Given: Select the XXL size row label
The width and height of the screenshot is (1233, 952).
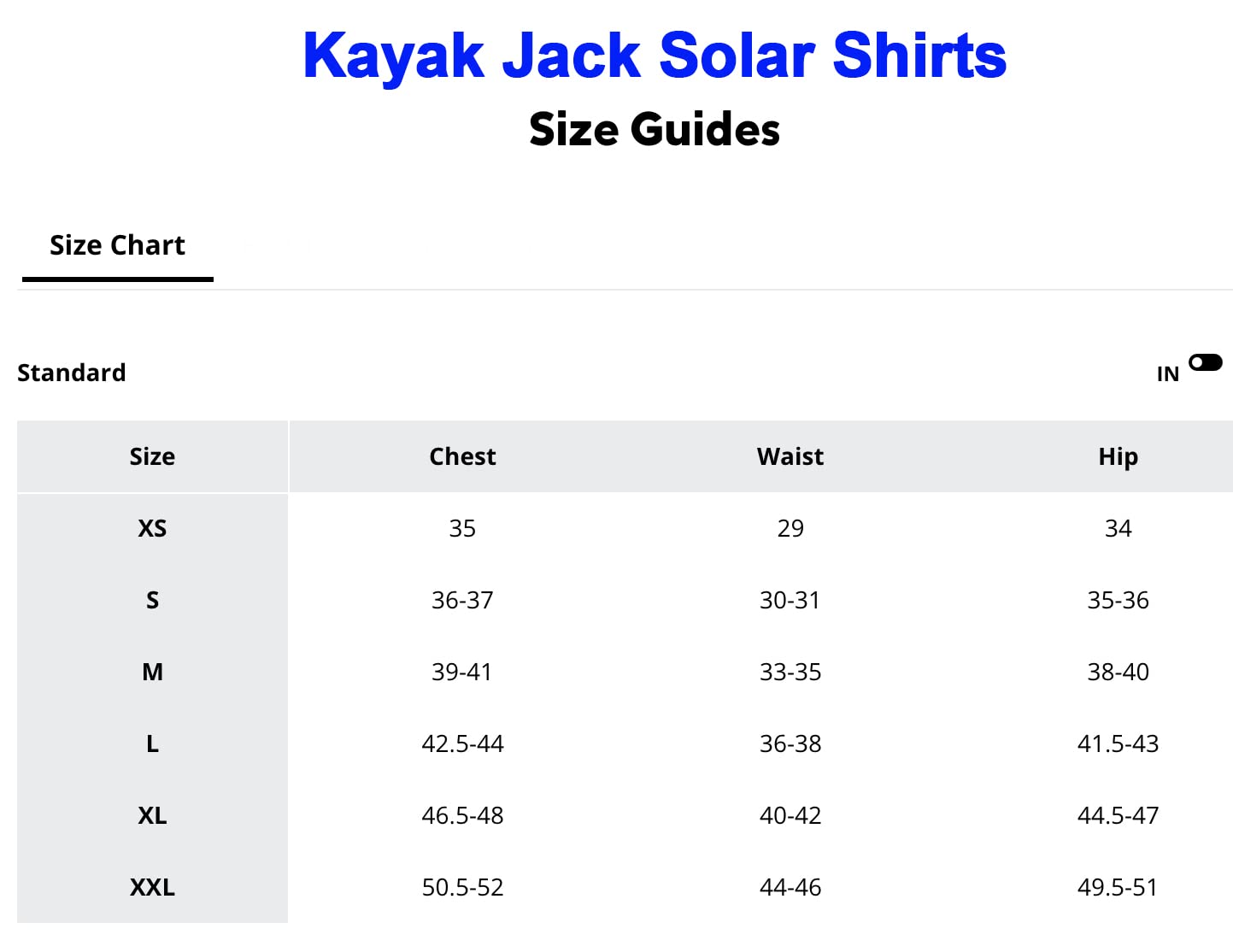Looking at the screenshot, I should (152, 887).
